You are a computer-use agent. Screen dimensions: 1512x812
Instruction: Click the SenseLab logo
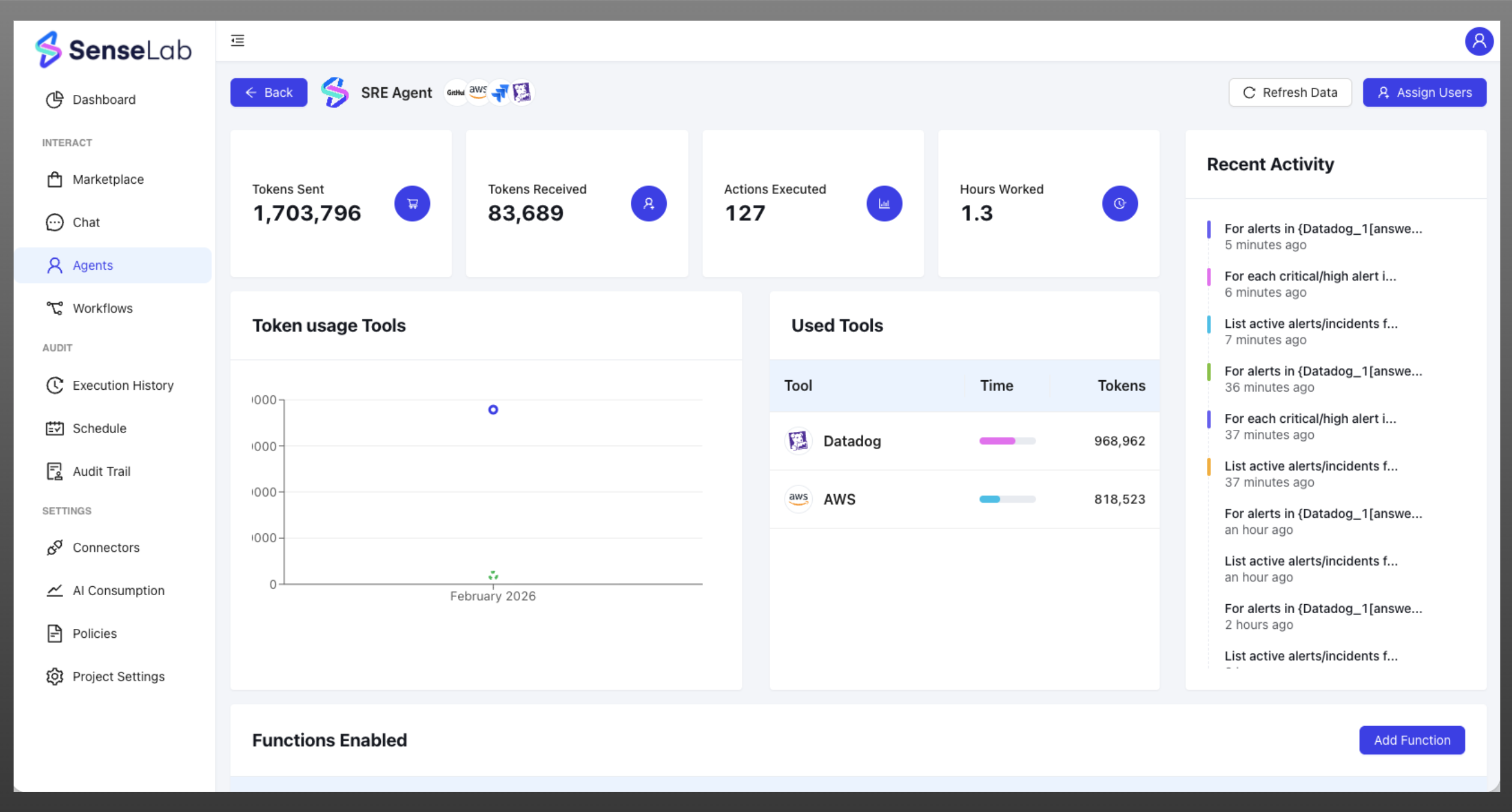coord(114,49)
